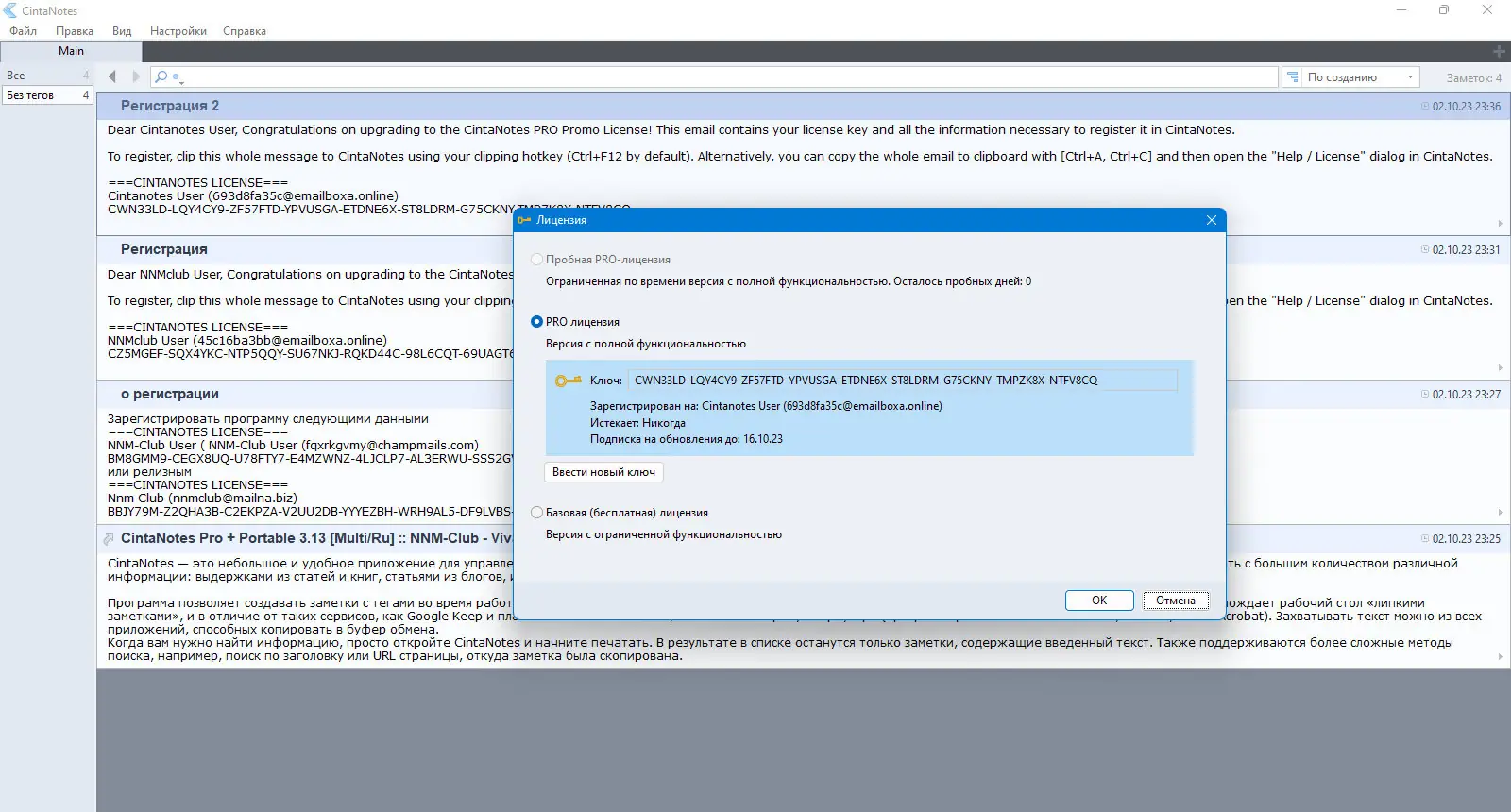
Task: Click the gold key icon beside Ключ
Action: coord(568,381)
